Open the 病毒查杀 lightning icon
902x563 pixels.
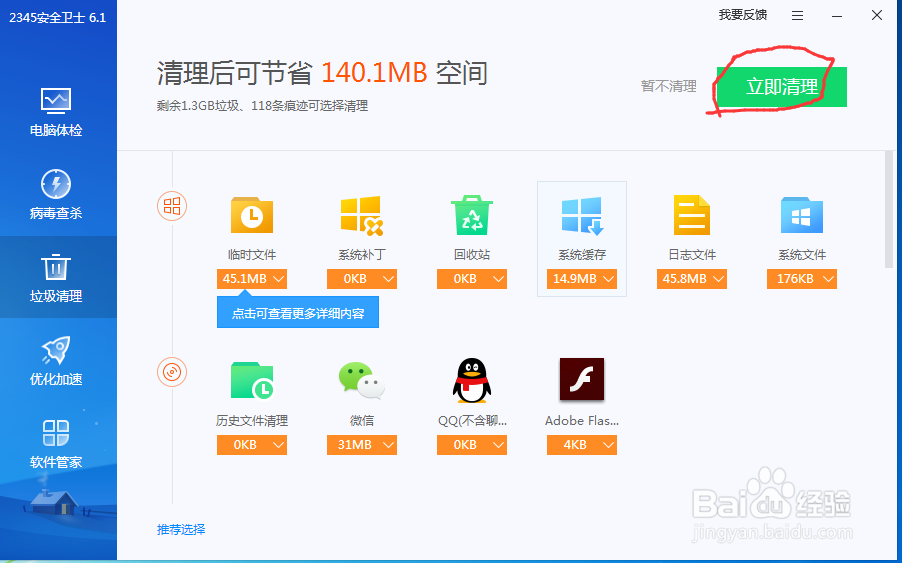click(56, 184)
